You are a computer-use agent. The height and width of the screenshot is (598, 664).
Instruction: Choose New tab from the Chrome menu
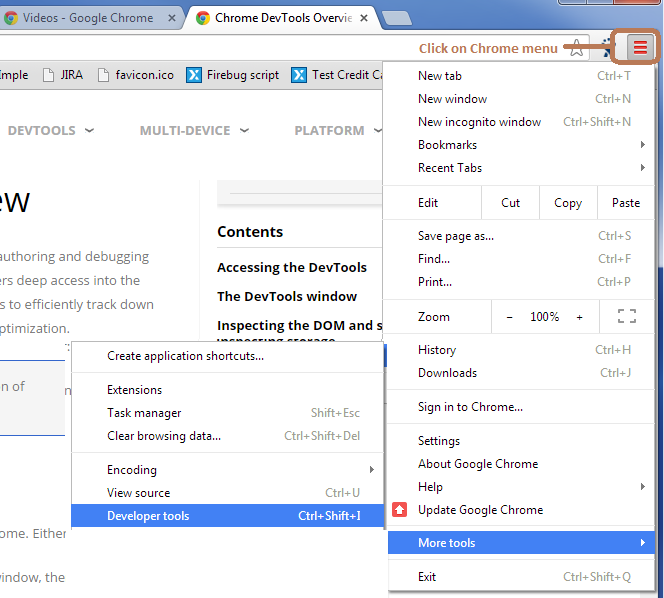point(521,76)
